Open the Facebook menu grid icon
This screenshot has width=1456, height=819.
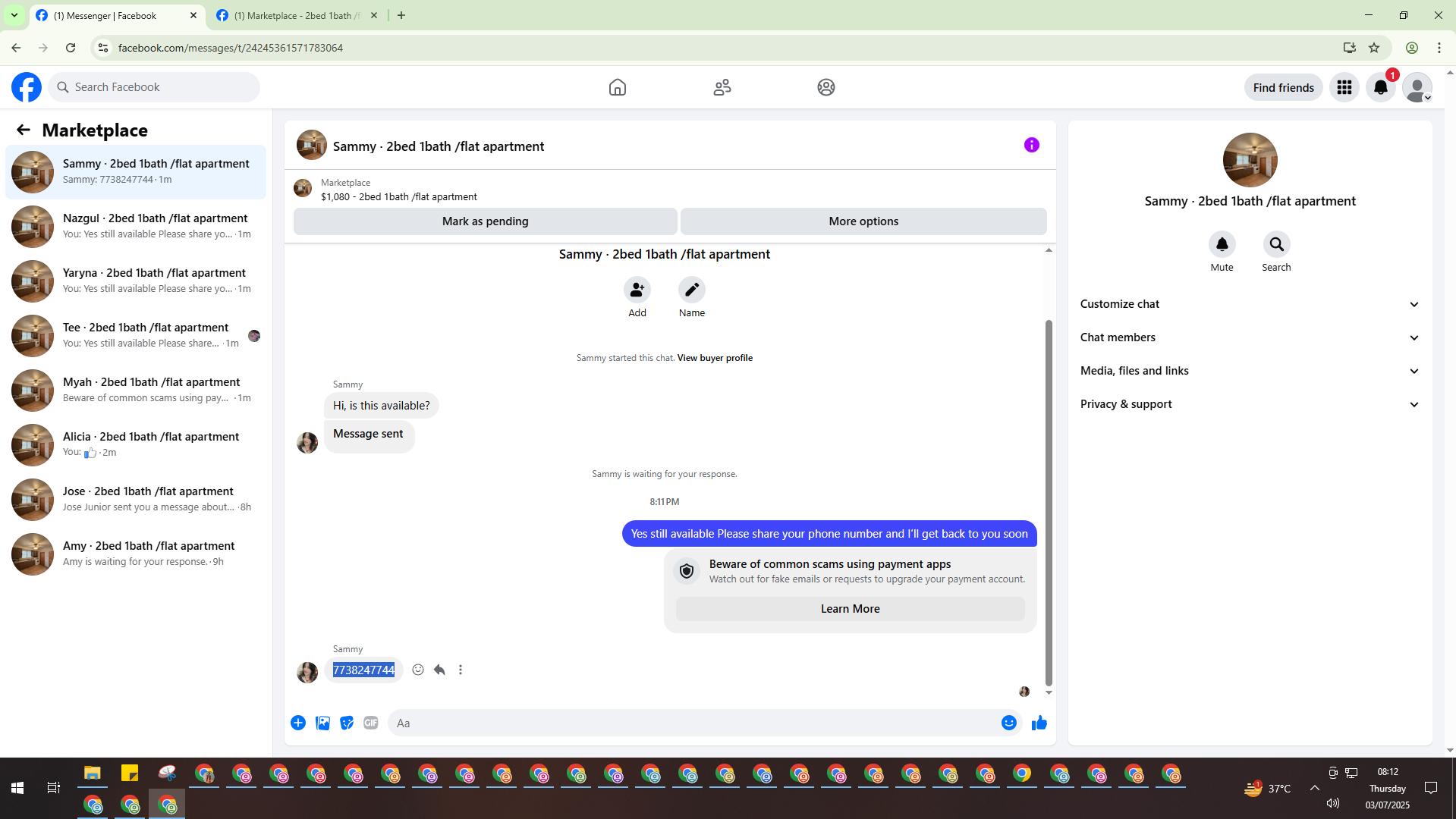coord(1344,87)
